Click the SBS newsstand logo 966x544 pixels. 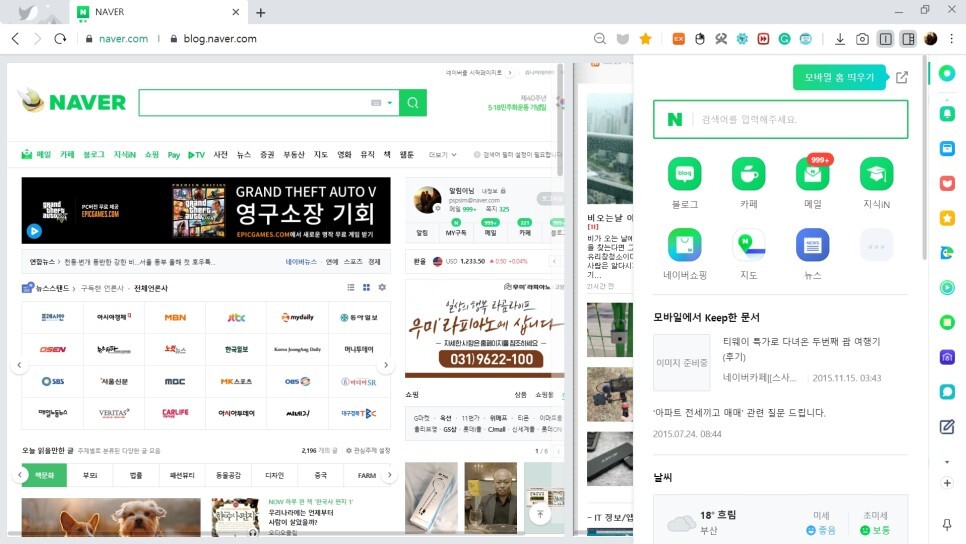tap(52, 381)
